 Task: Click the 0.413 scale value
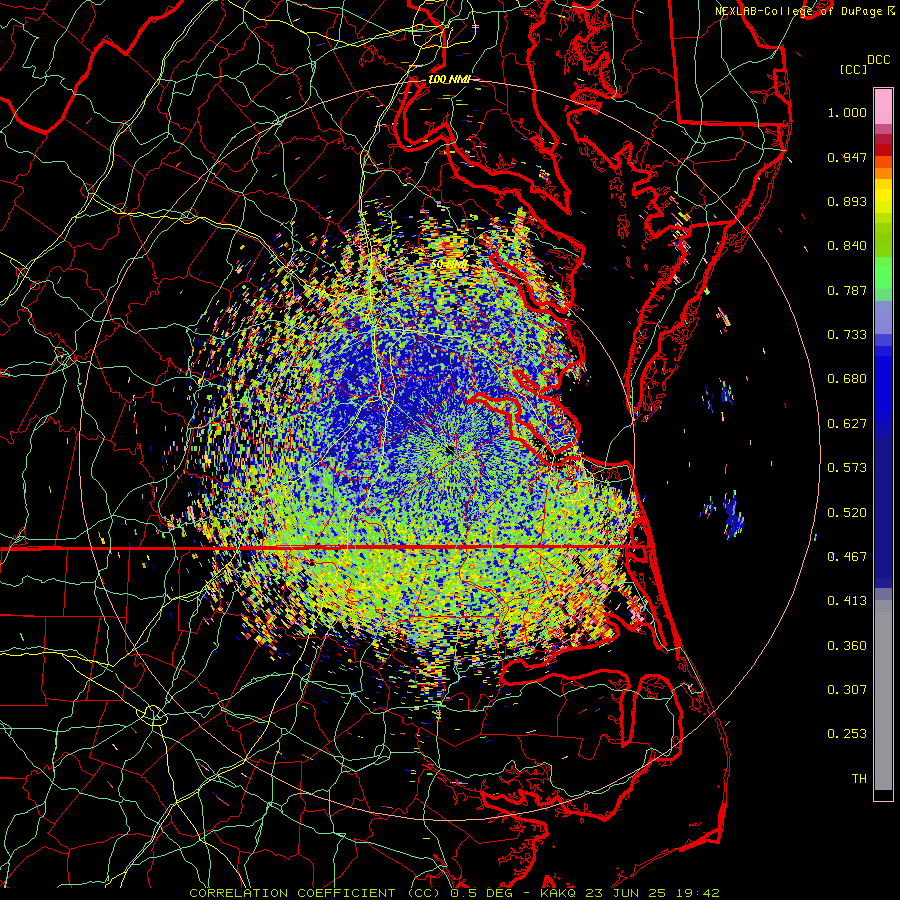(x=847, y=601)
